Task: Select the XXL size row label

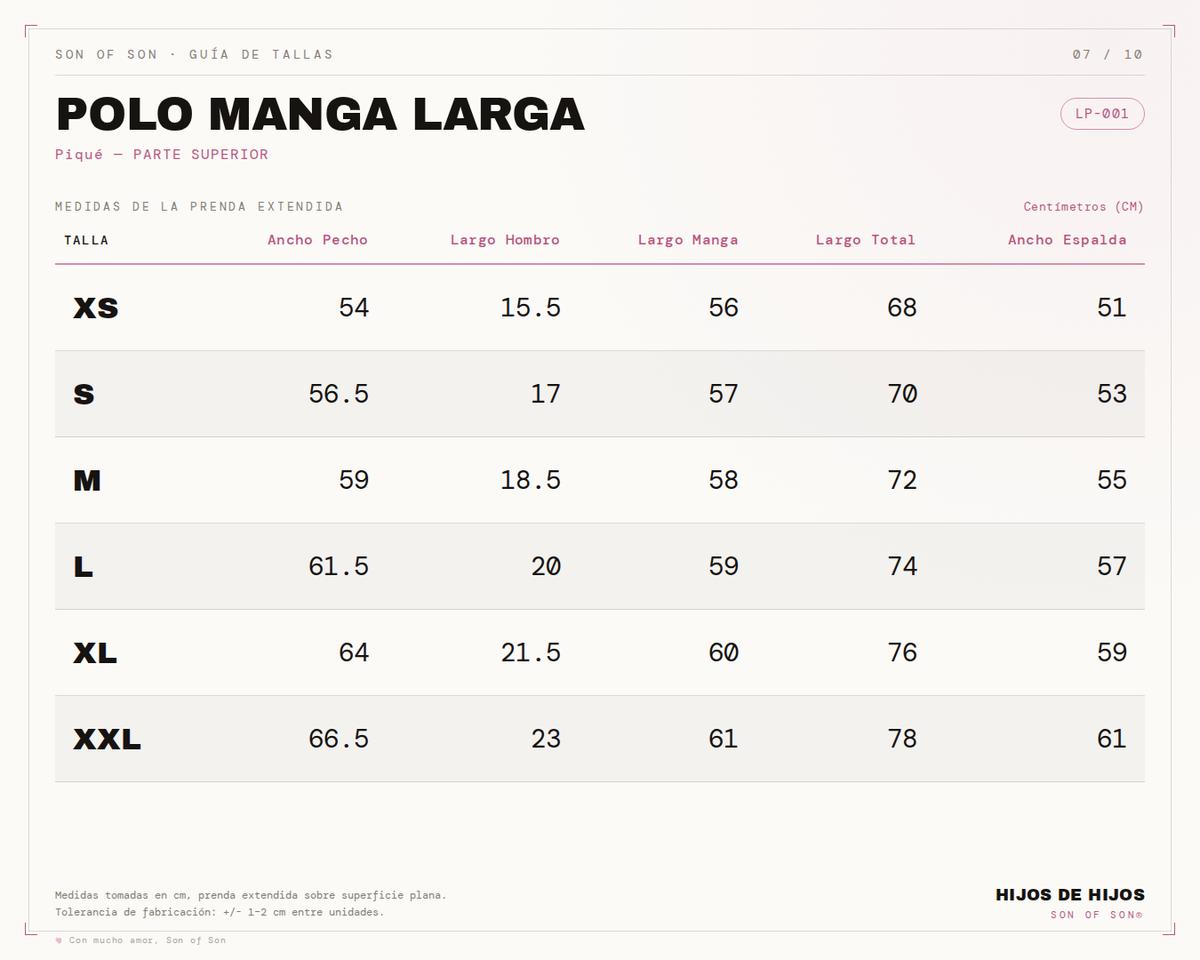Action: (x=107, y=740)
